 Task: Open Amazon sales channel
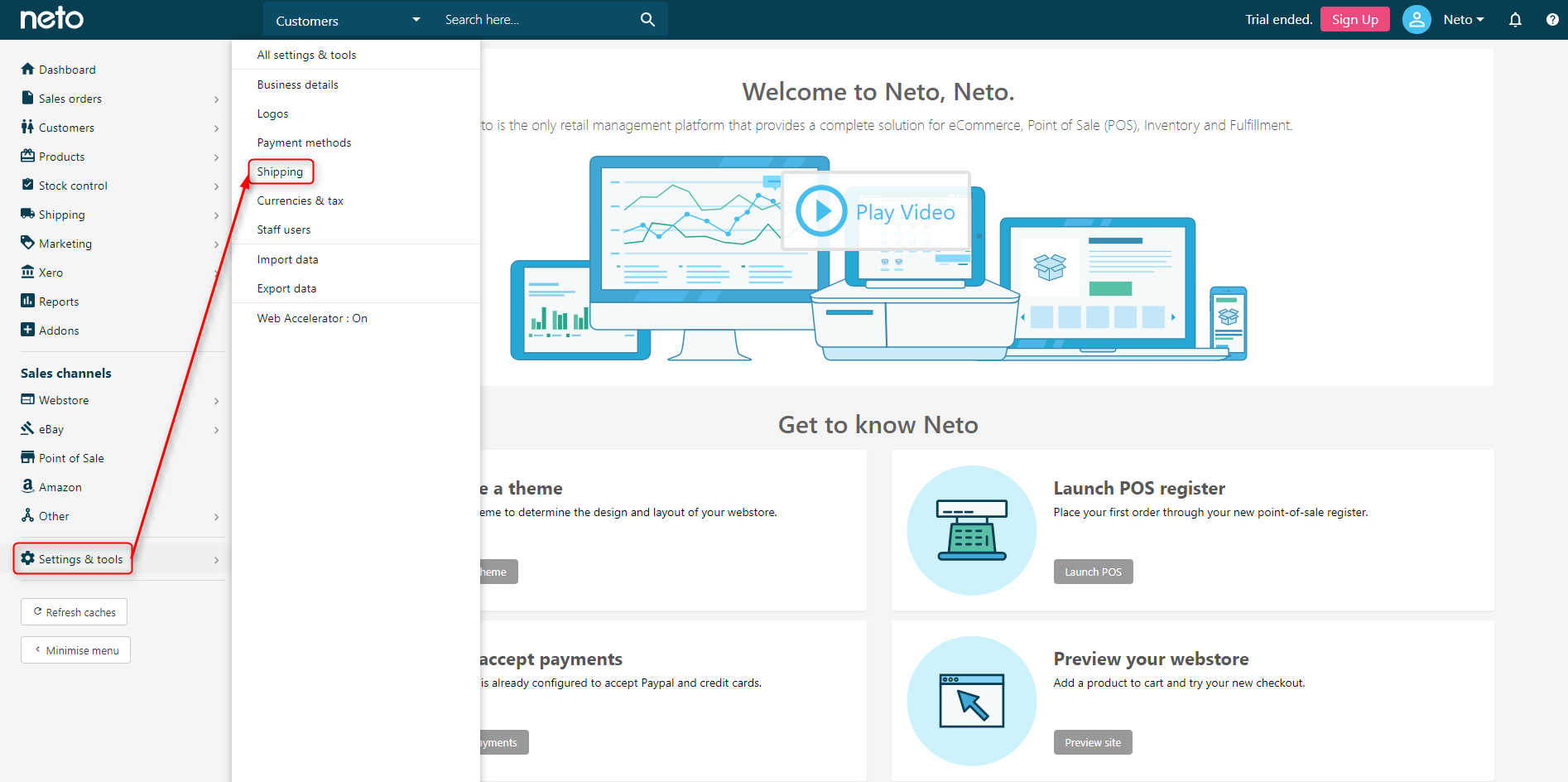[x=60, y=487]
